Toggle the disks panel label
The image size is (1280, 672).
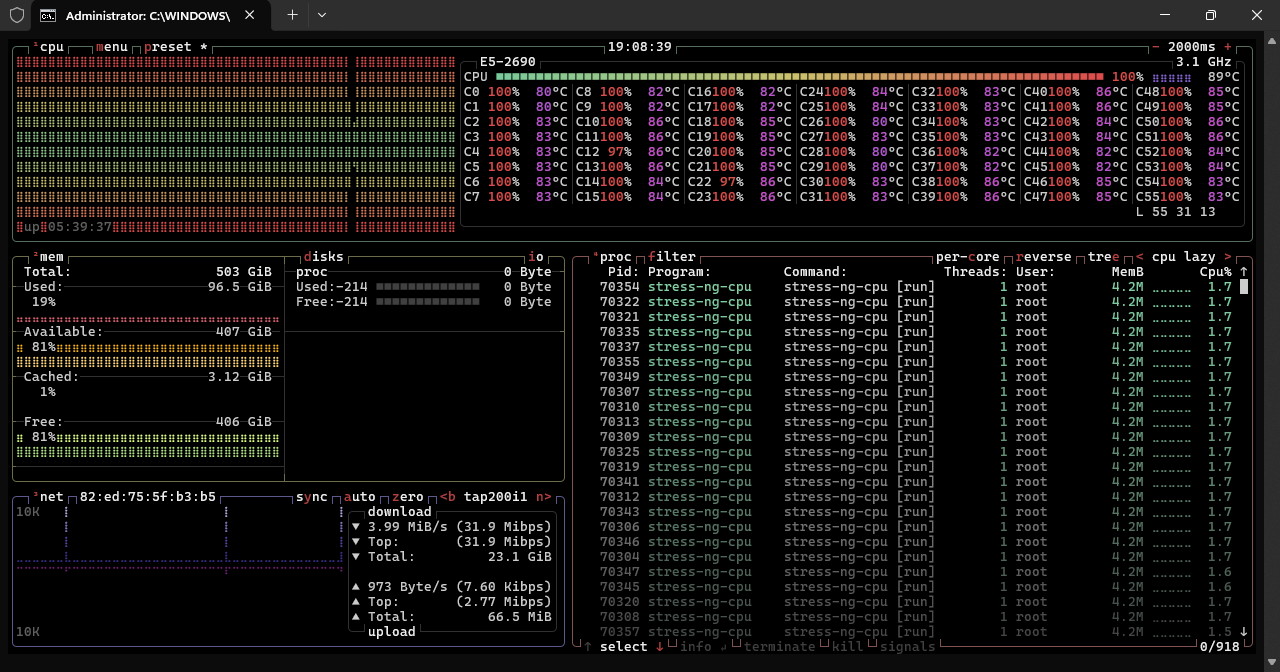tap(324, 257)
